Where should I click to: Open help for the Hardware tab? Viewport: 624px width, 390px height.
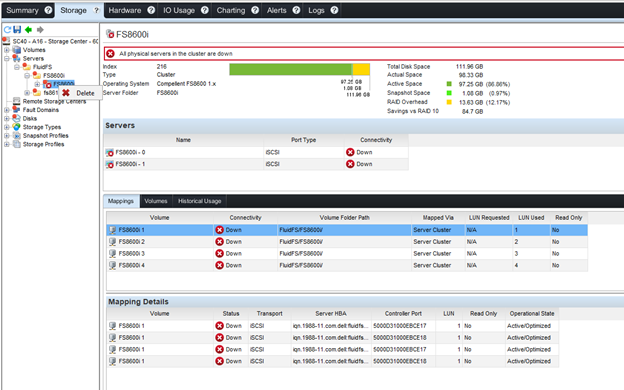point(151,10)
